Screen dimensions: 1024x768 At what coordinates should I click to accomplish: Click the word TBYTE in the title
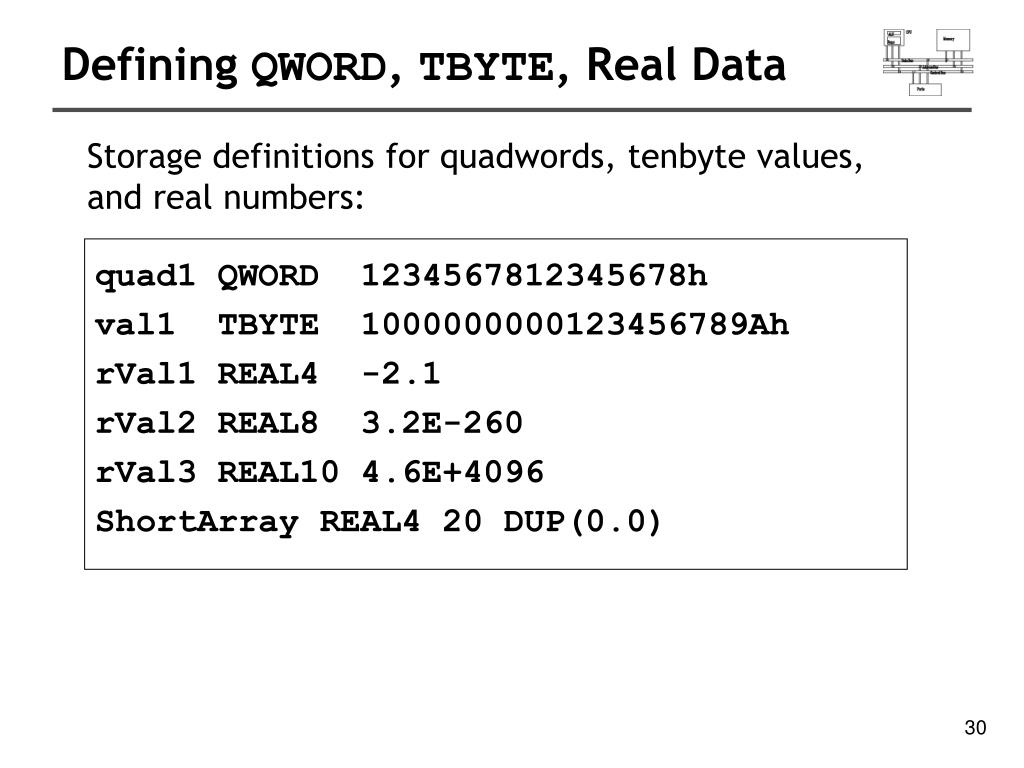(x=486, y=67)
